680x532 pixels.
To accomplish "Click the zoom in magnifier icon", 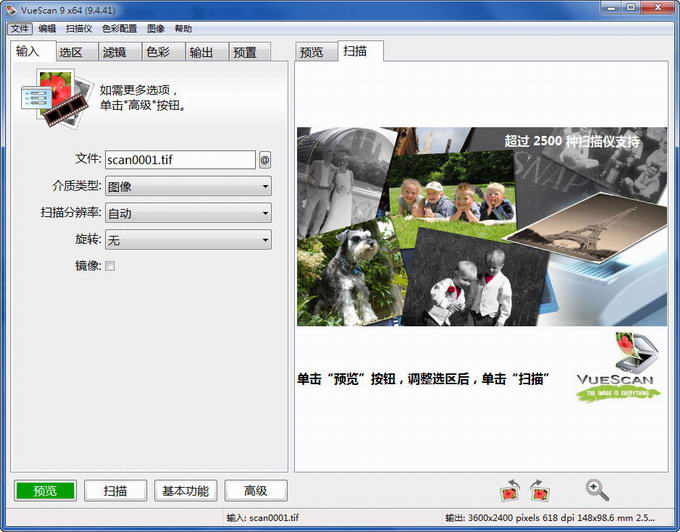I will [x=597, y=490].
